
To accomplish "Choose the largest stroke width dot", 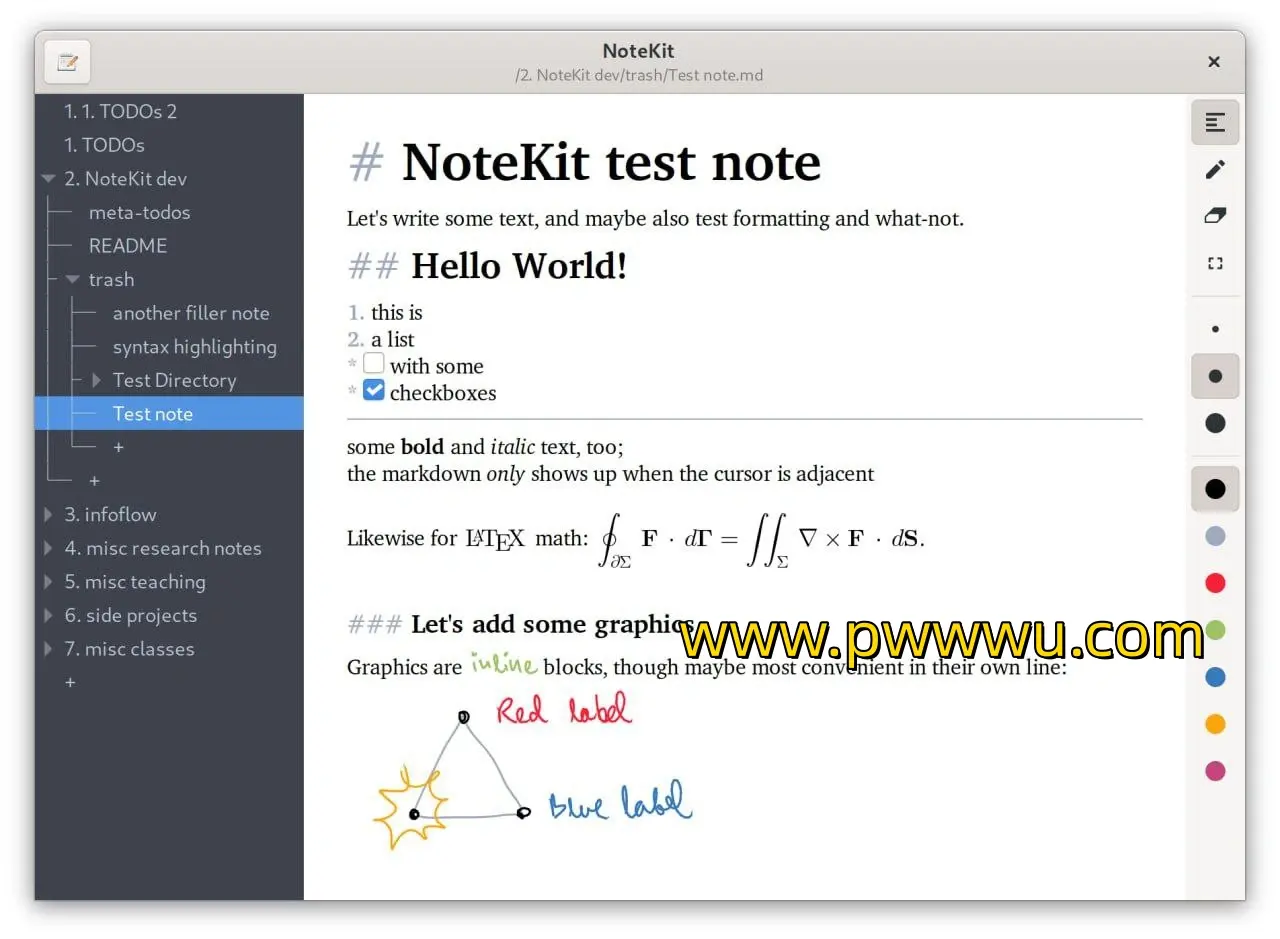I will click(1215, 424).
